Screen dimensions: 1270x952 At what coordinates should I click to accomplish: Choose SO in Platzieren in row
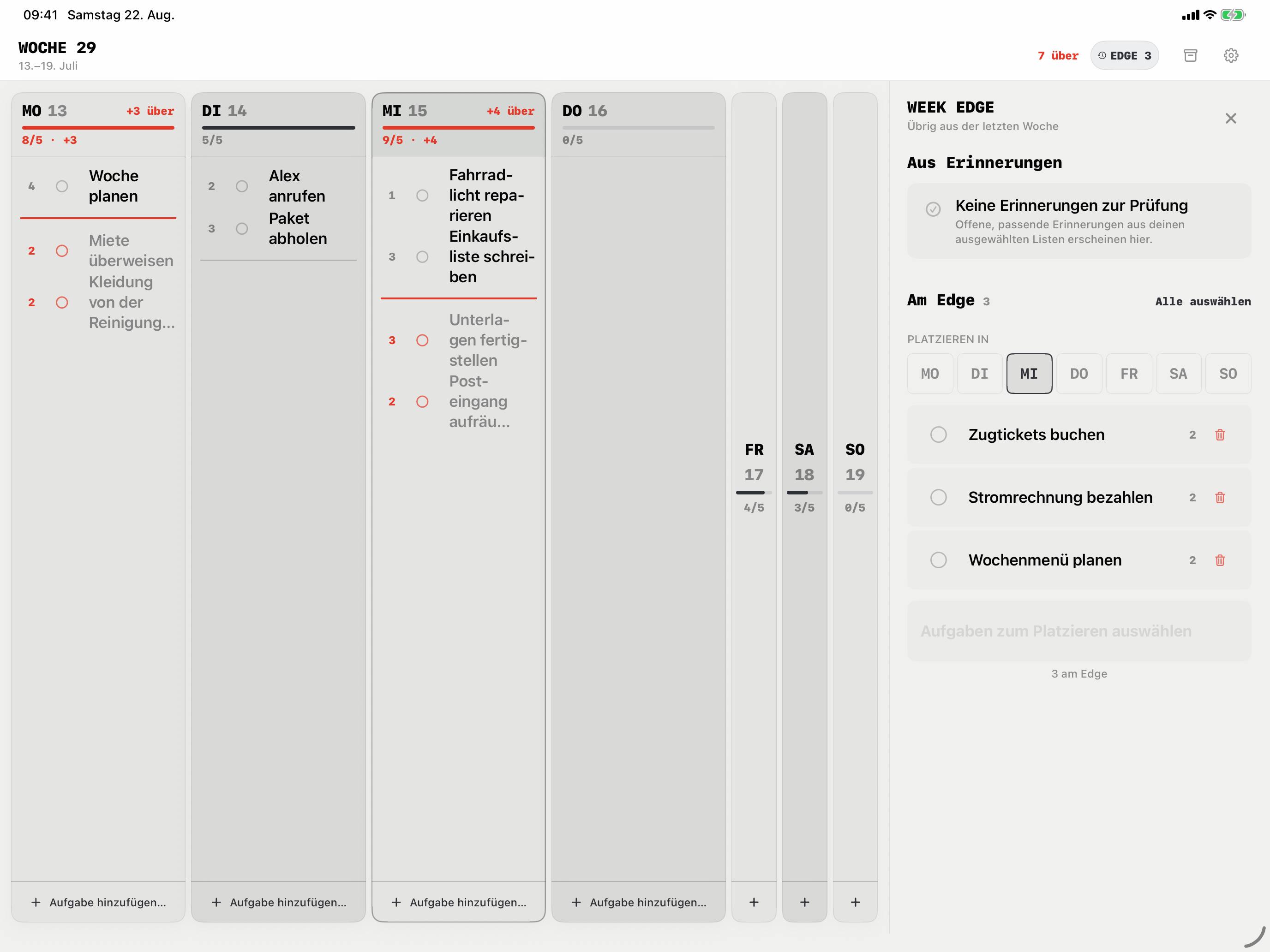point(1228,374)
